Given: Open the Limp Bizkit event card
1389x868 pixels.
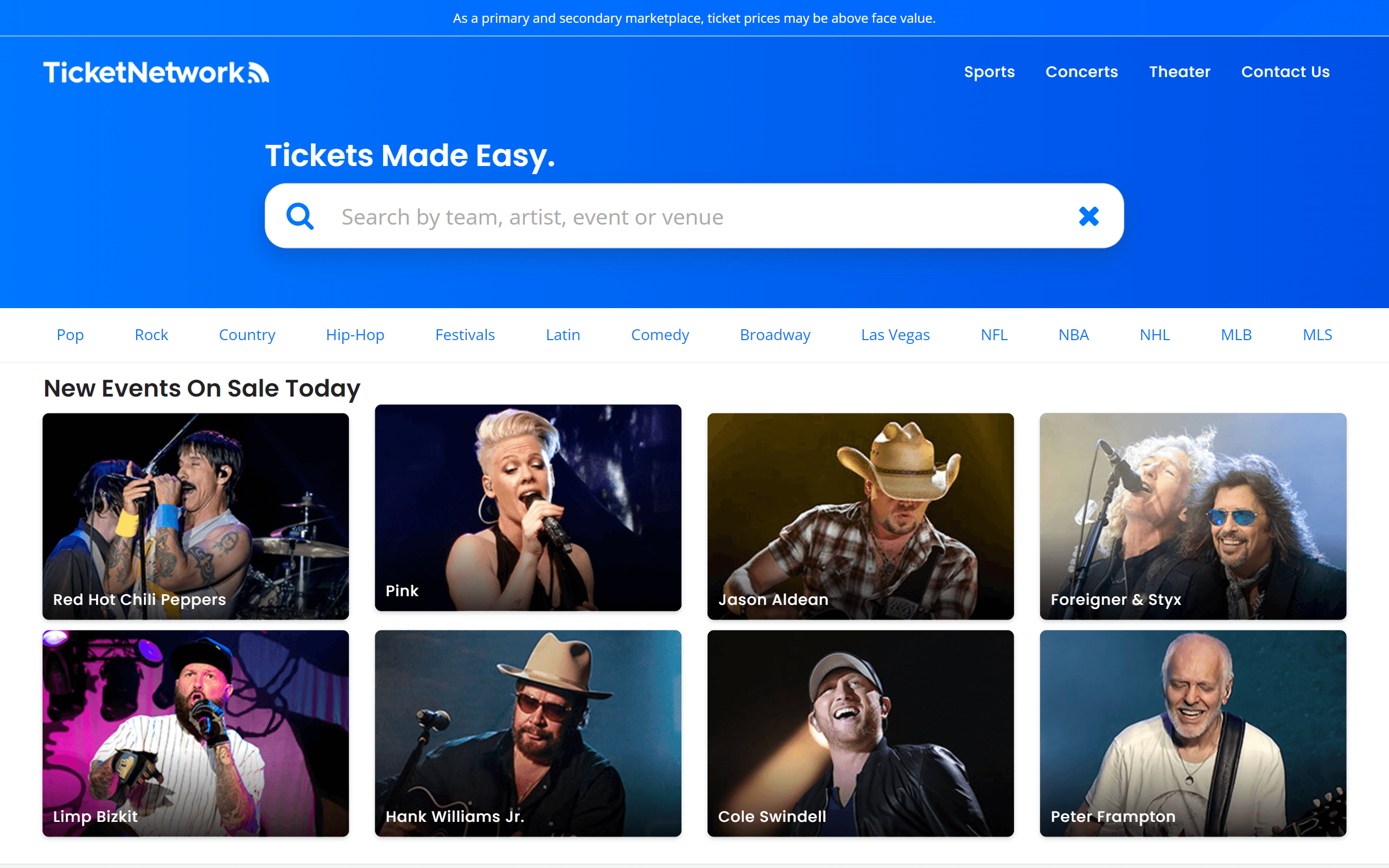Looking at the screenshot, I should (196, 732).
